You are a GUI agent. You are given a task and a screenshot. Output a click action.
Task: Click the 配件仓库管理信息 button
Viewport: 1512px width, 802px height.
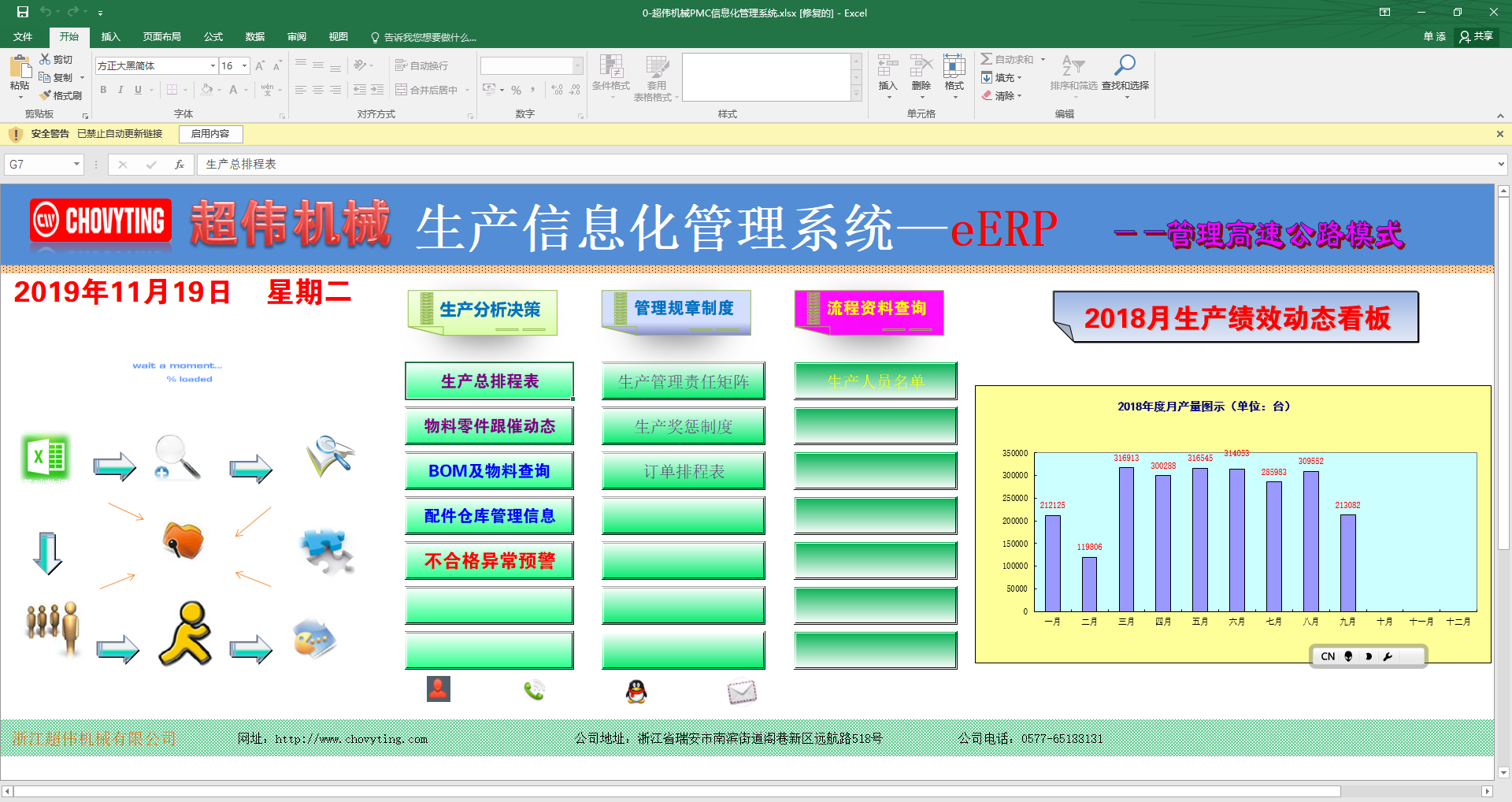click(489, 516)
